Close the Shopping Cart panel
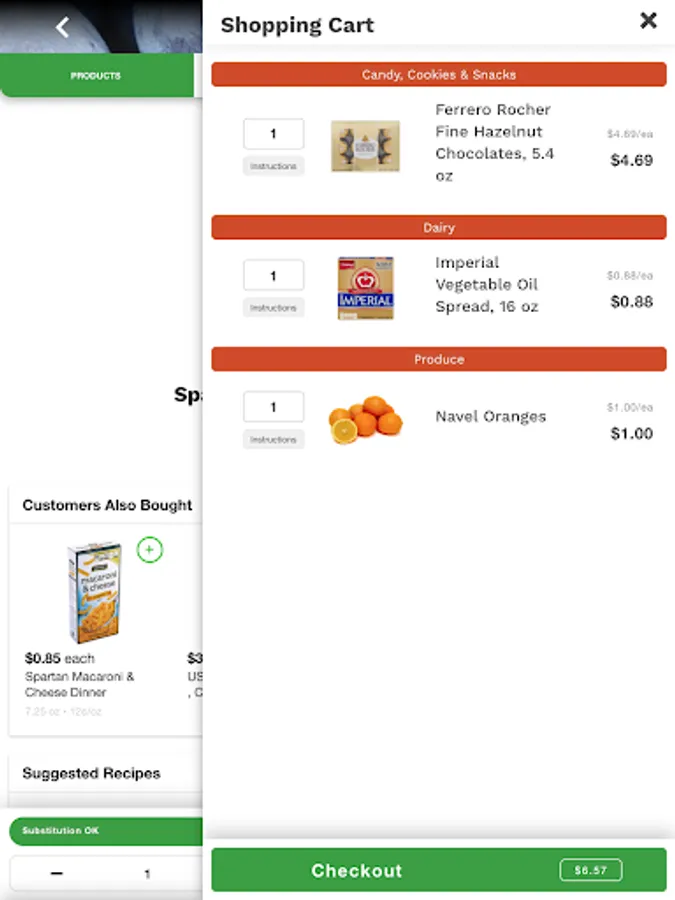The height and width of the screenshot is (900, 675). (648, 20)
